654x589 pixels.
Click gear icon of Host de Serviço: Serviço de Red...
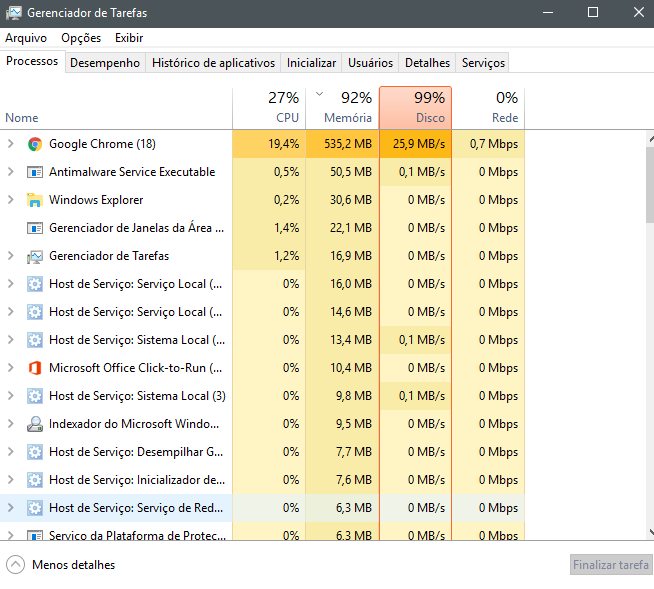pyautogui.click(x=35, y=508)
